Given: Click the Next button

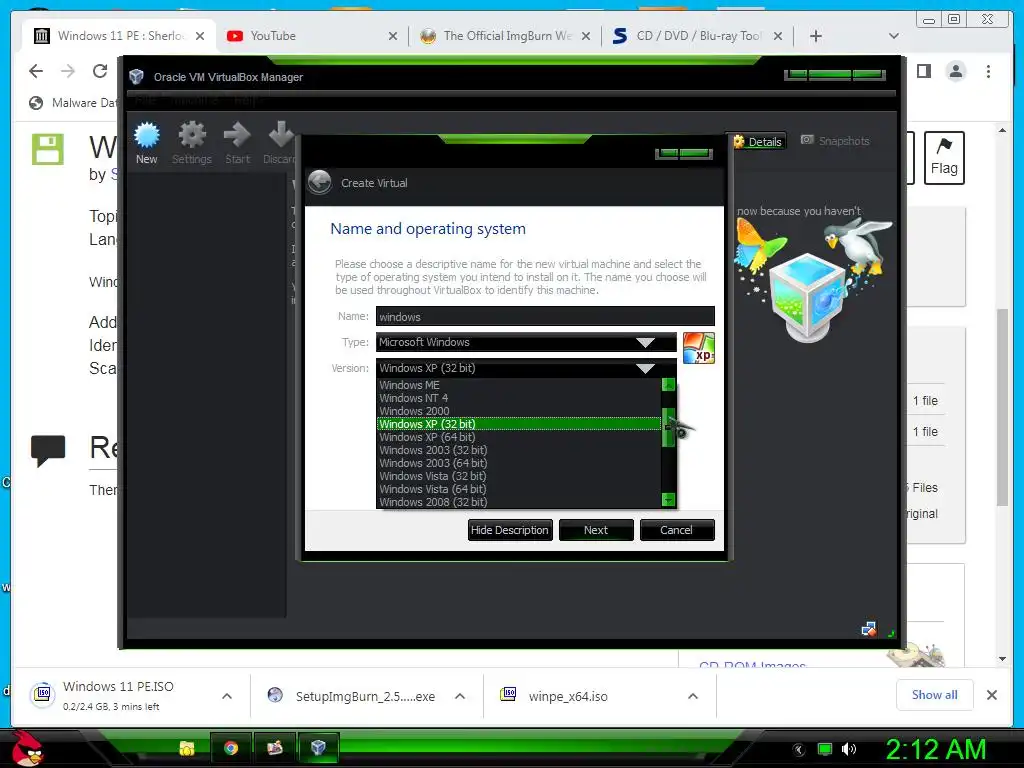Looking at the screenshot, I should pos(596,530).
